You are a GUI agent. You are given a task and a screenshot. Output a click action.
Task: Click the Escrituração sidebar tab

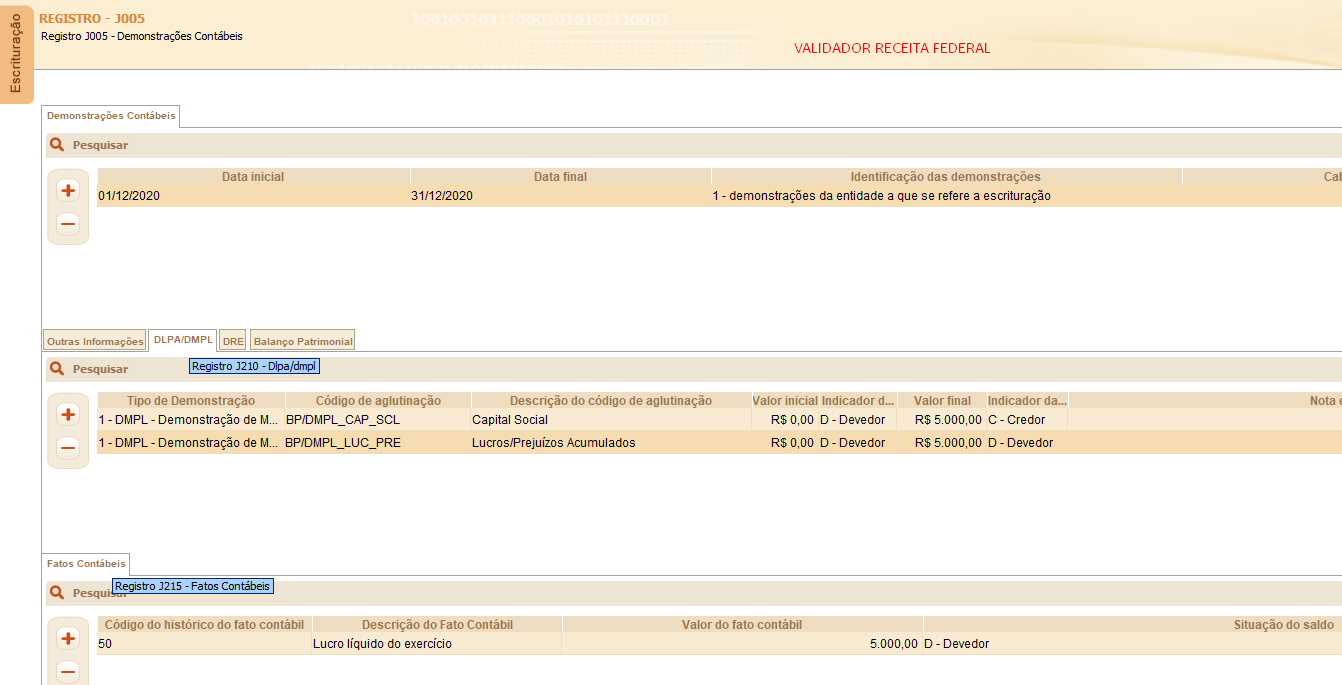(x=16, y=53)
